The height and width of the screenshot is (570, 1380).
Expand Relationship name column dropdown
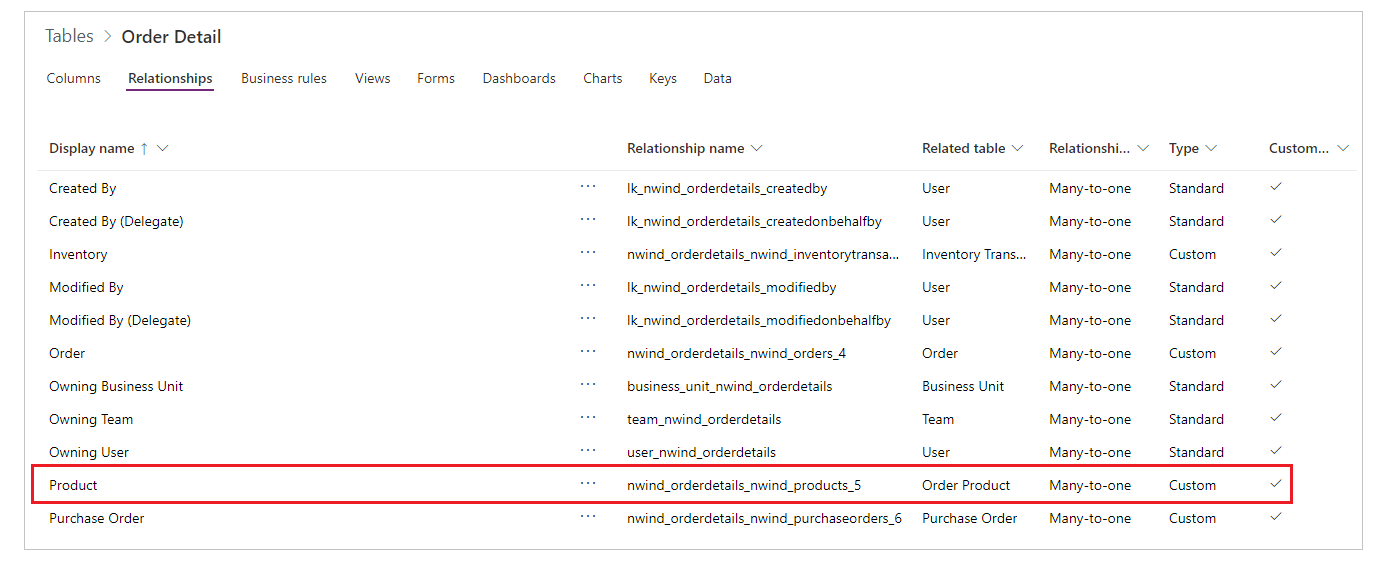756,148
